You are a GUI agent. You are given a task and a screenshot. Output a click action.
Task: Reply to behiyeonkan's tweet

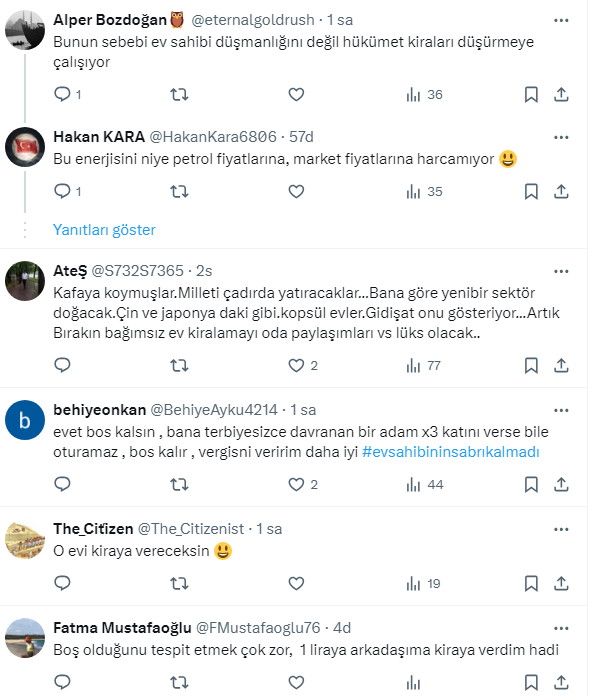click(x=62, y=485)
